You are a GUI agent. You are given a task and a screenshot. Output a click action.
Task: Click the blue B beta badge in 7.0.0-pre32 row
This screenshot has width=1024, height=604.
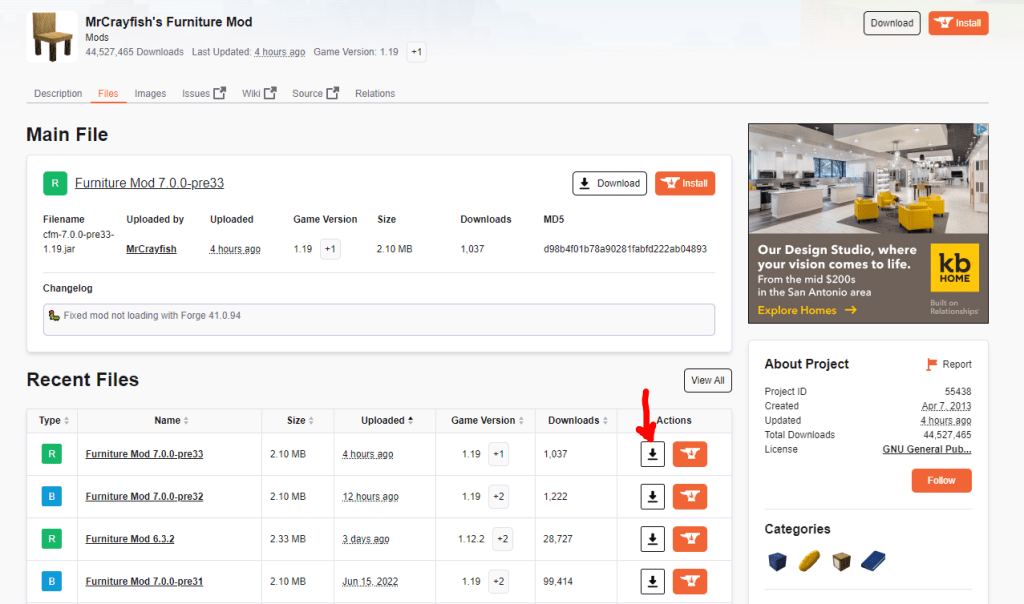(x=52, y=496)
